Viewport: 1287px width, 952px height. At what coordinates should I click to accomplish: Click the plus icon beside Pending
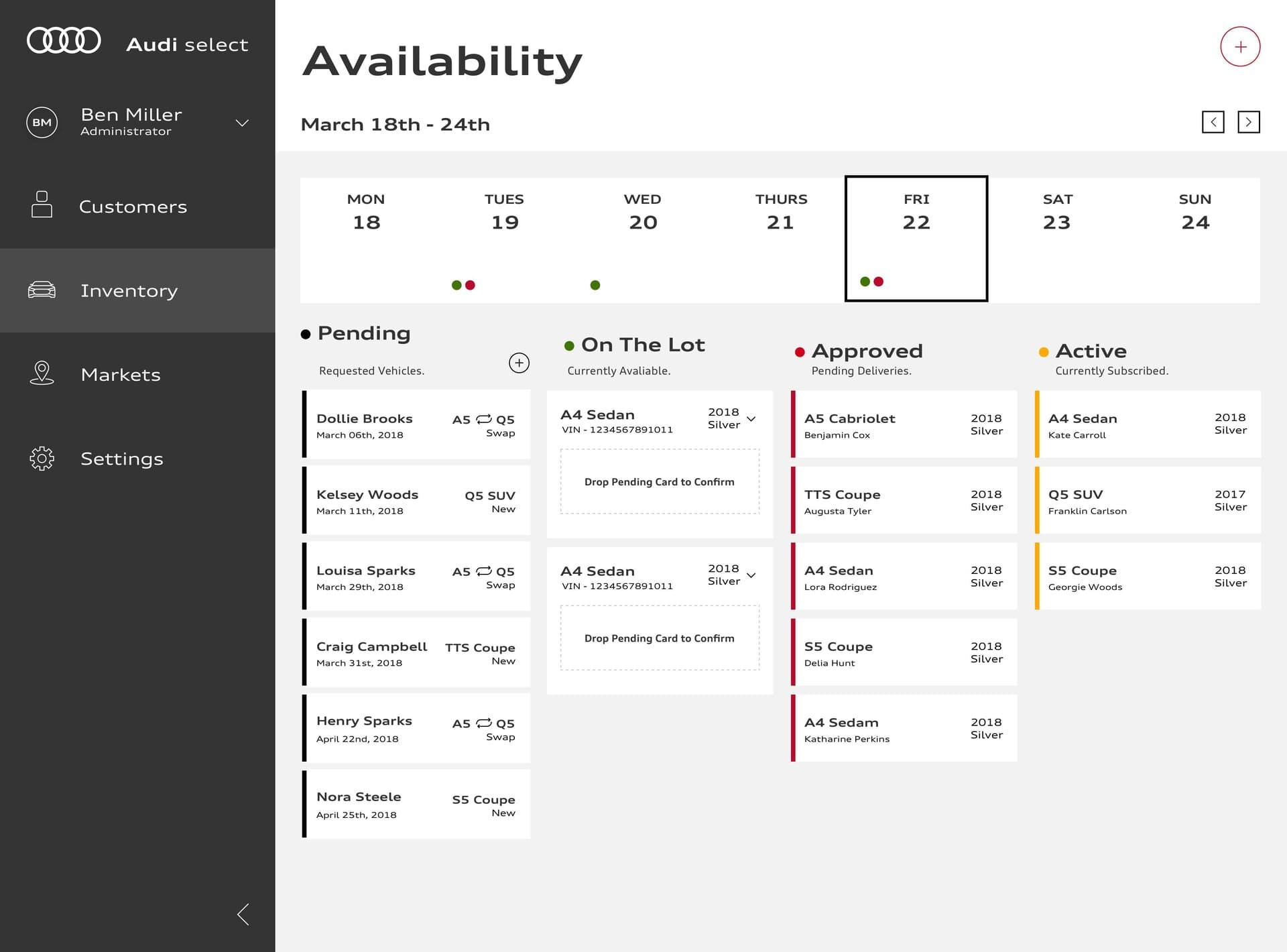click(519, 363)
